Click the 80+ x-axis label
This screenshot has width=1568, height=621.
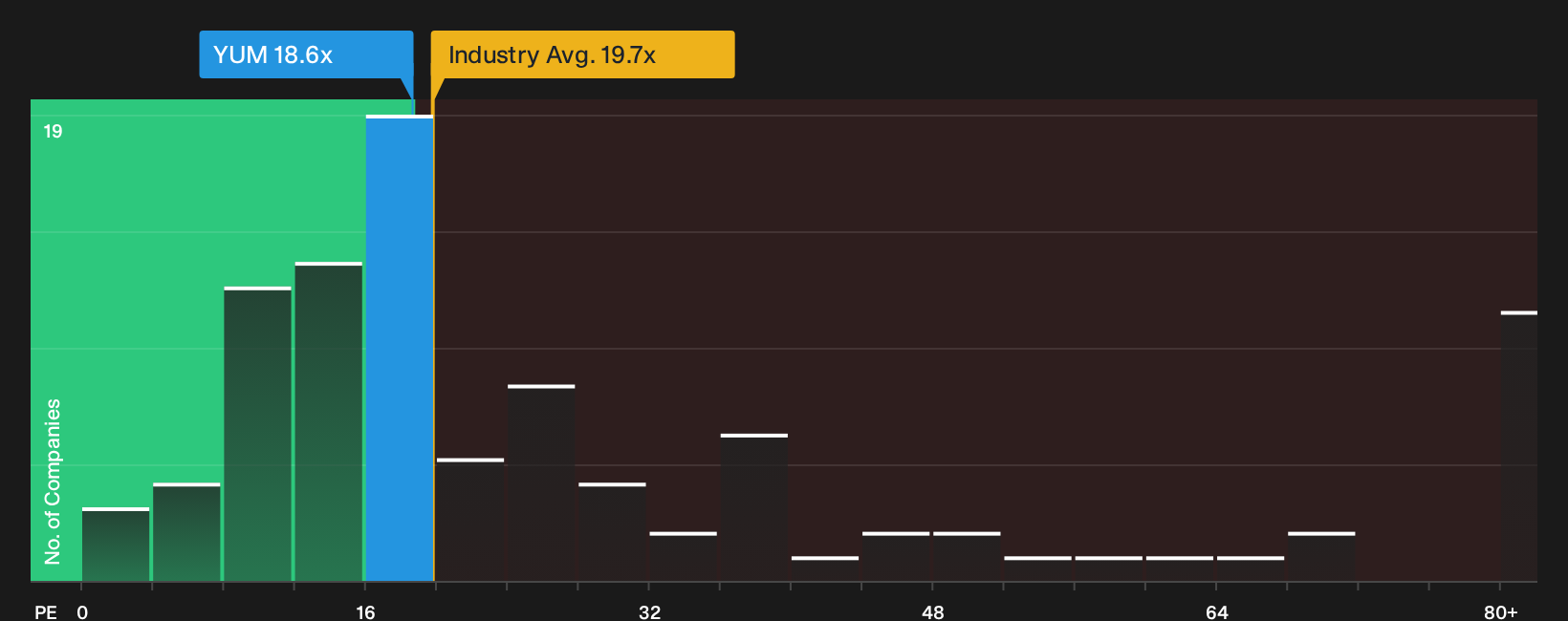(1500, 612)
